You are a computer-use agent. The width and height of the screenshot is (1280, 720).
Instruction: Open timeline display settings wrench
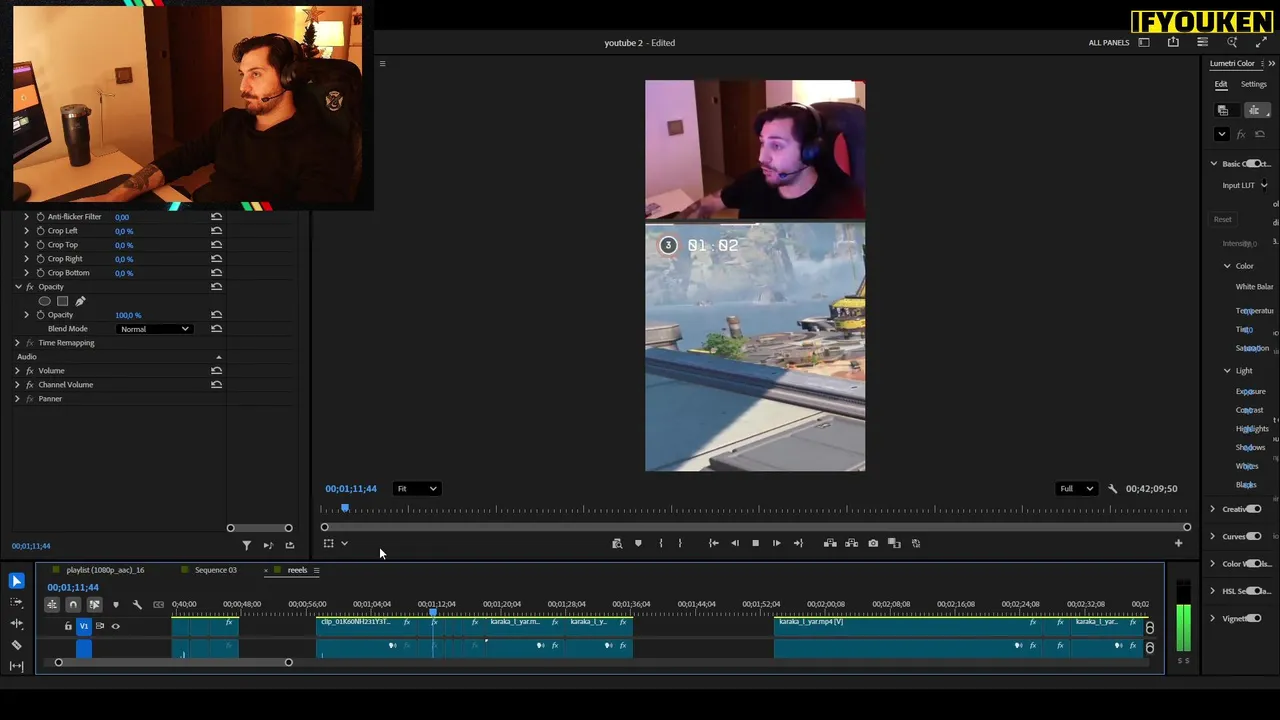[x=137, y=604]
